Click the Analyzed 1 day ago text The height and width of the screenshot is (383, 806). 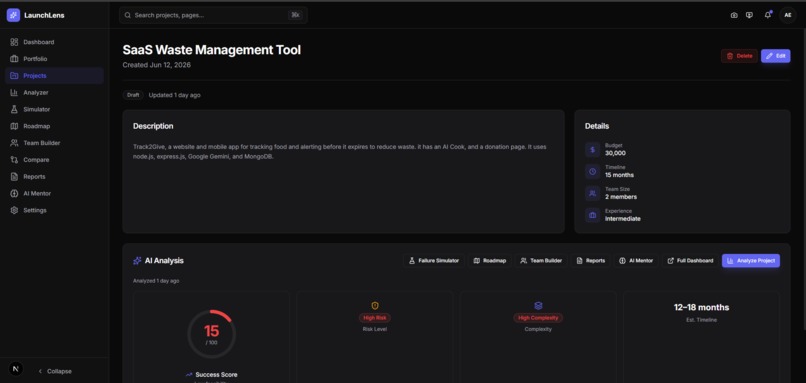[156, 281]
